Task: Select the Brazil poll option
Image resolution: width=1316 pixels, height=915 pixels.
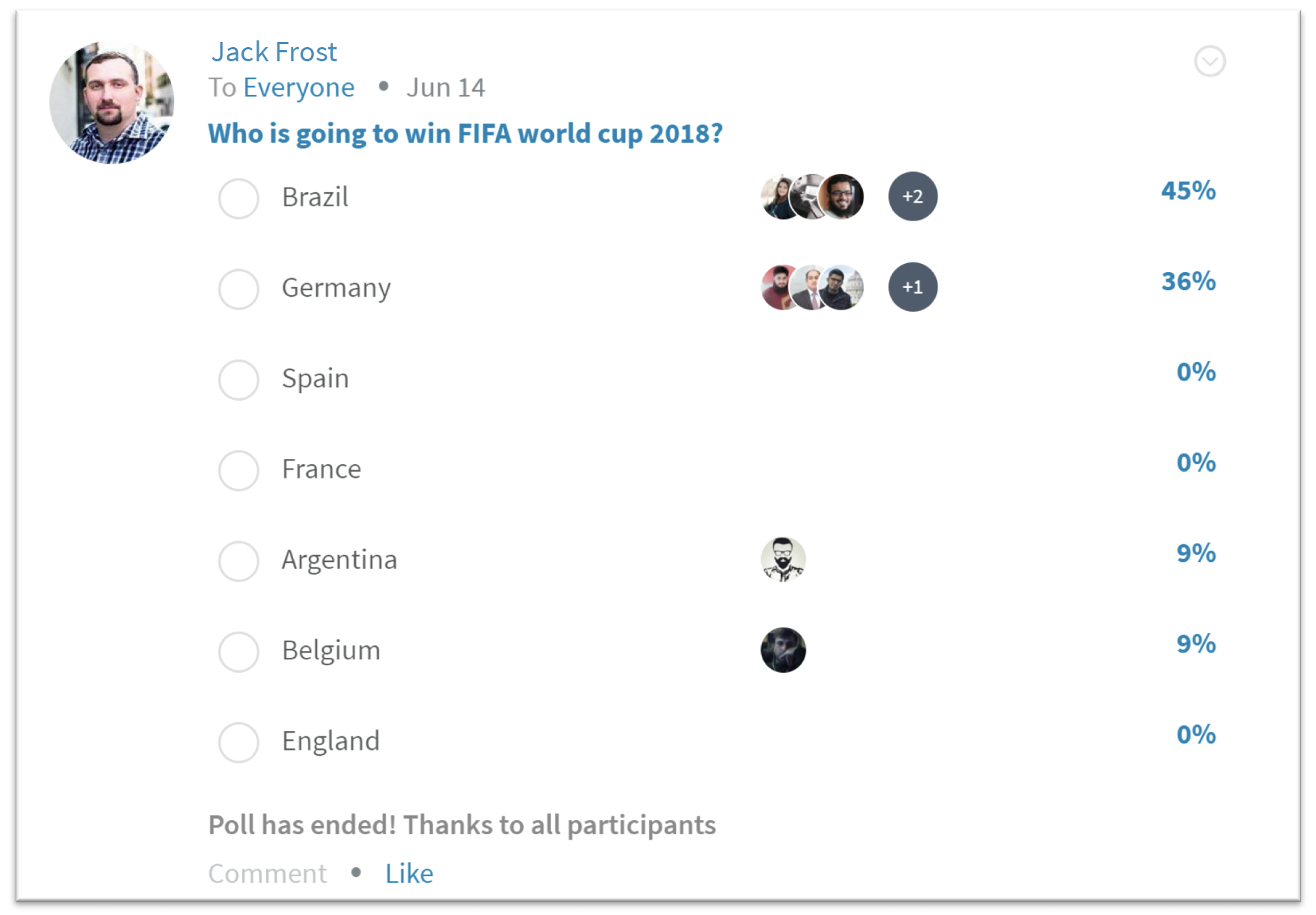Action: 238,198
